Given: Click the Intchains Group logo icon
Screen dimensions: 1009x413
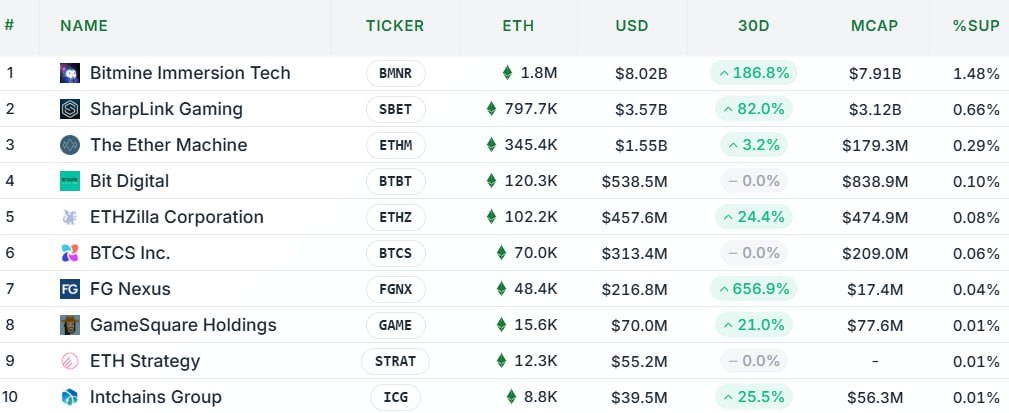Looking at the screenshot, I should point(70,397).
